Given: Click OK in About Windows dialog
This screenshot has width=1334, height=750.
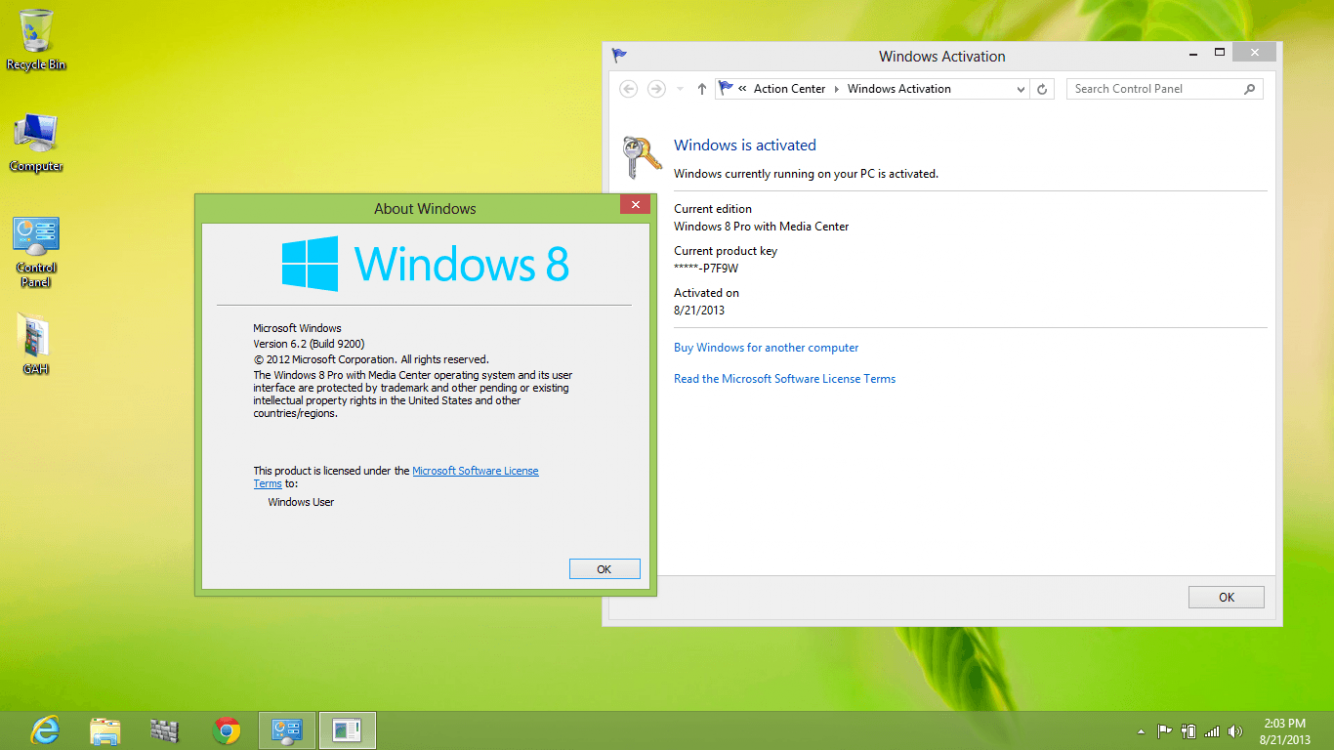Looking at the screenshot, I should 604,569.
